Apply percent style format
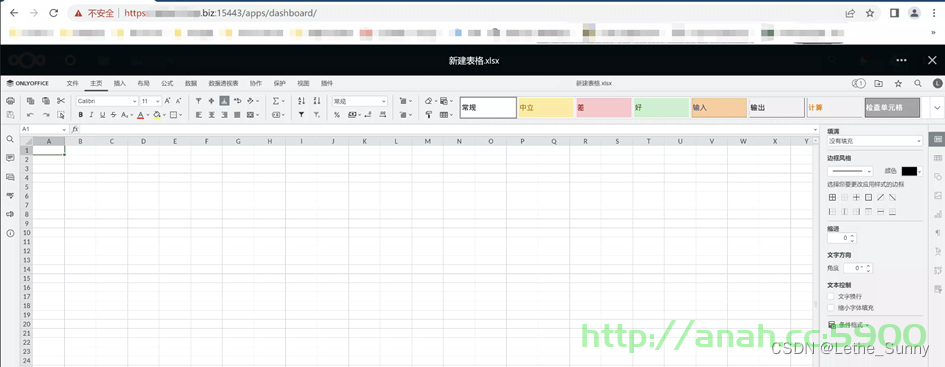 point(337,114)
